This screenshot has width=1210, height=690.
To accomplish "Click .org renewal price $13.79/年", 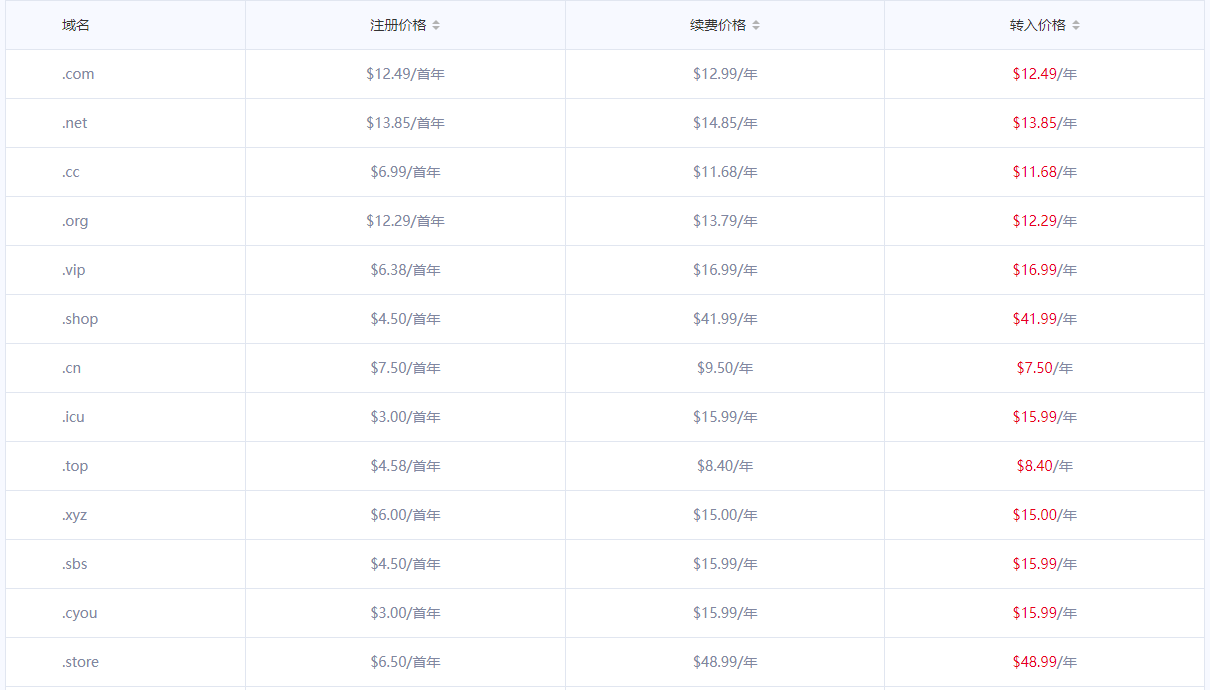I will [725, 221].
